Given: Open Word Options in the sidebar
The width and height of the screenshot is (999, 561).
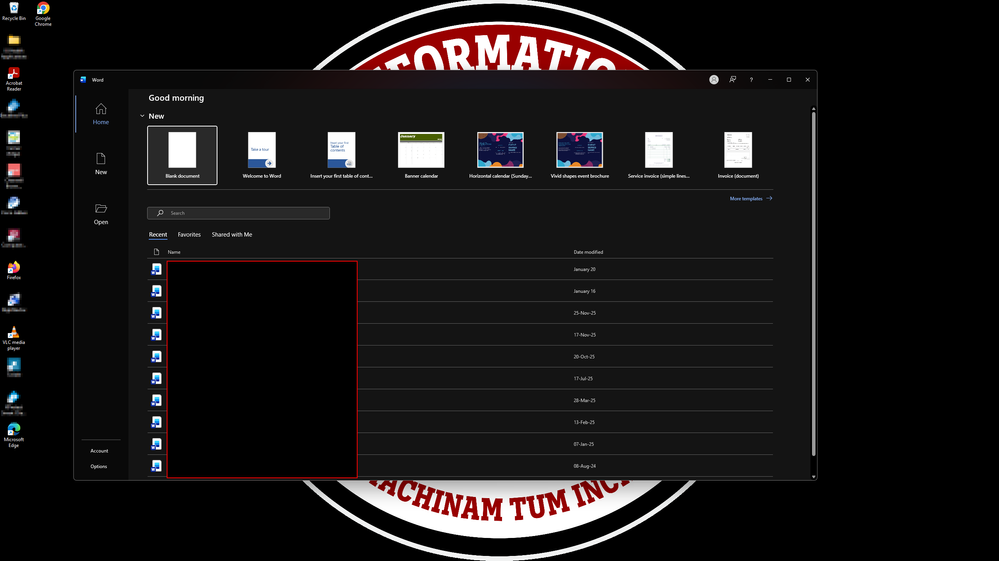Looking at the screenshot, I should [x=99, y=466].
